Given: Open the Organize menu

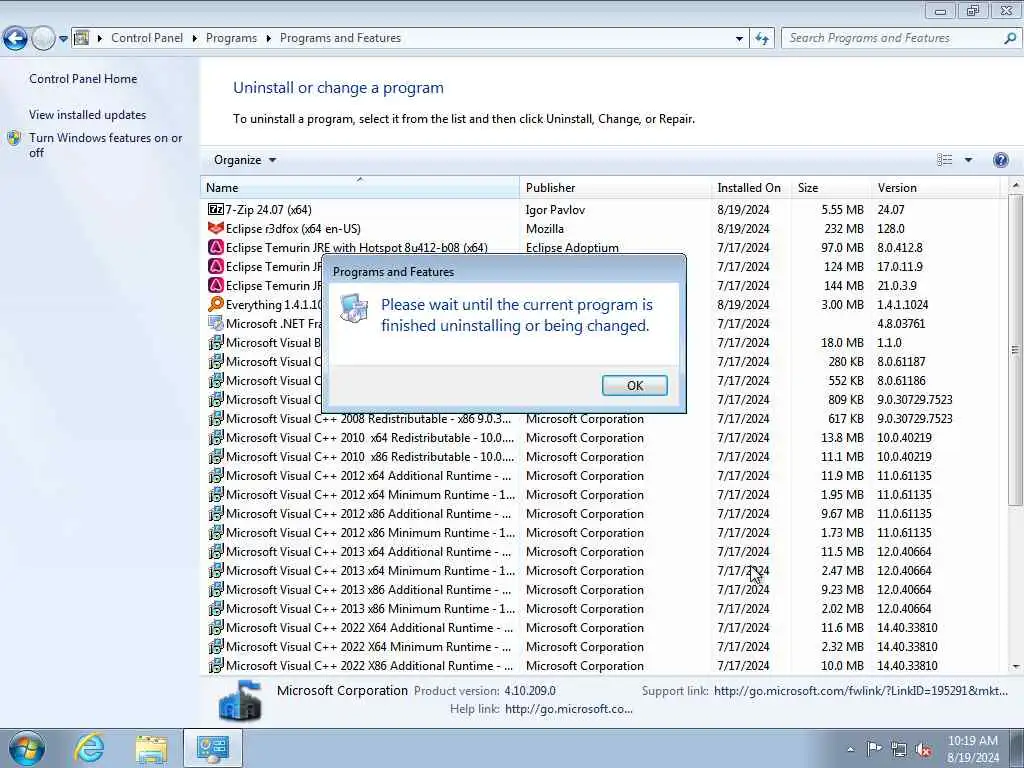Looking at the screenshot, I should pyautogui.click(x=245, y=160).
